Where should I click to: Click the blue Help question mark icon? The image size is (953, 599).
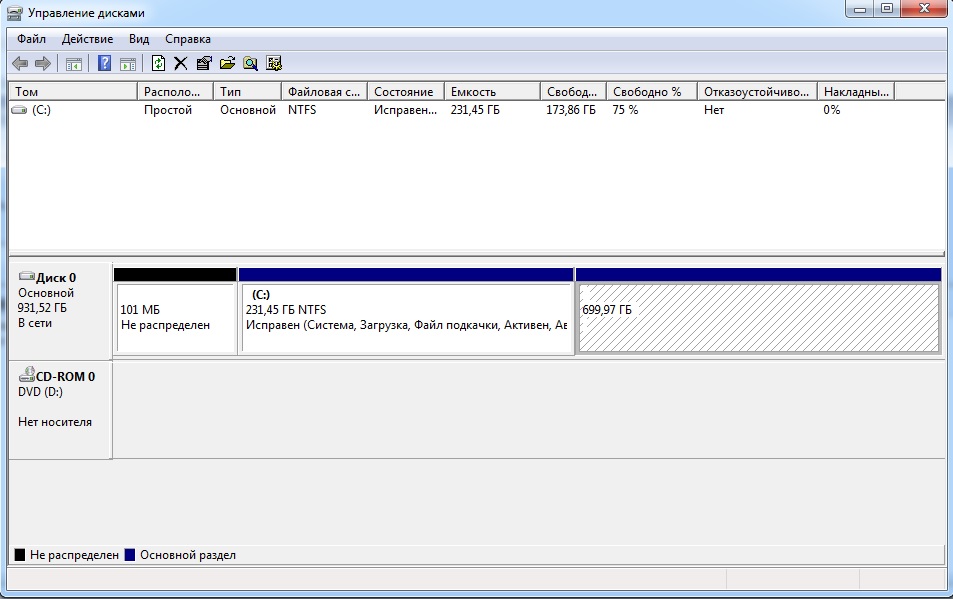104,64
